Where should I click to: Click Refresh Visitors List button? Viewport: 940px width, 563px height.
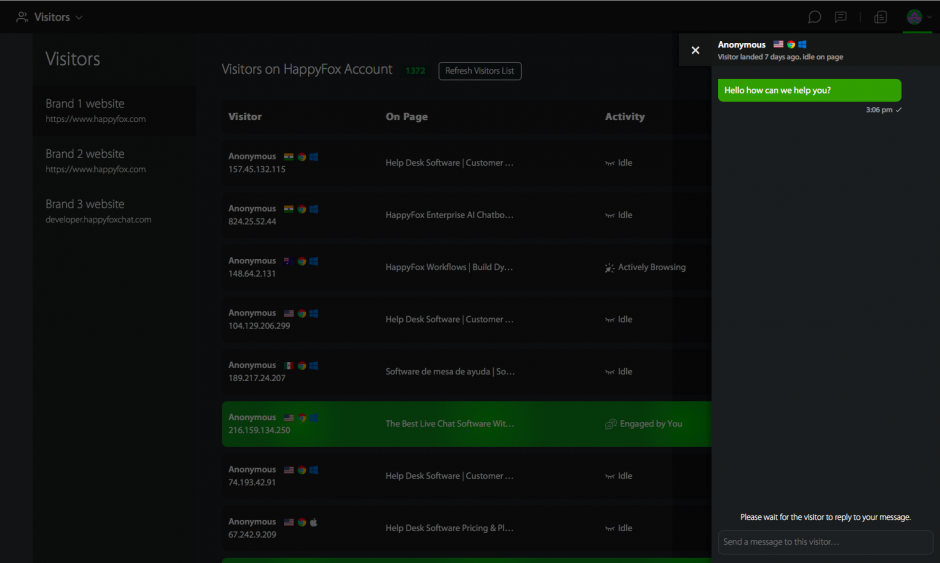point(479,71)
